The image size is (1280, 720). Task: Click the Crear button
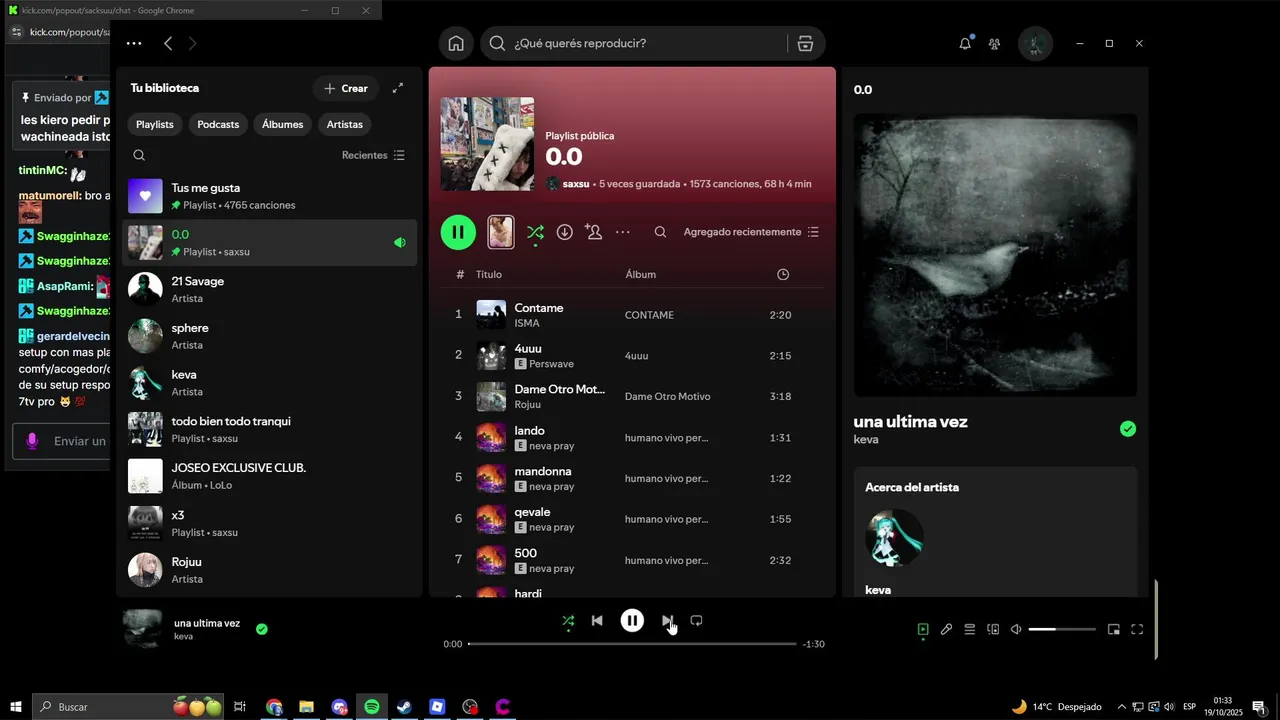coord(346,88)
